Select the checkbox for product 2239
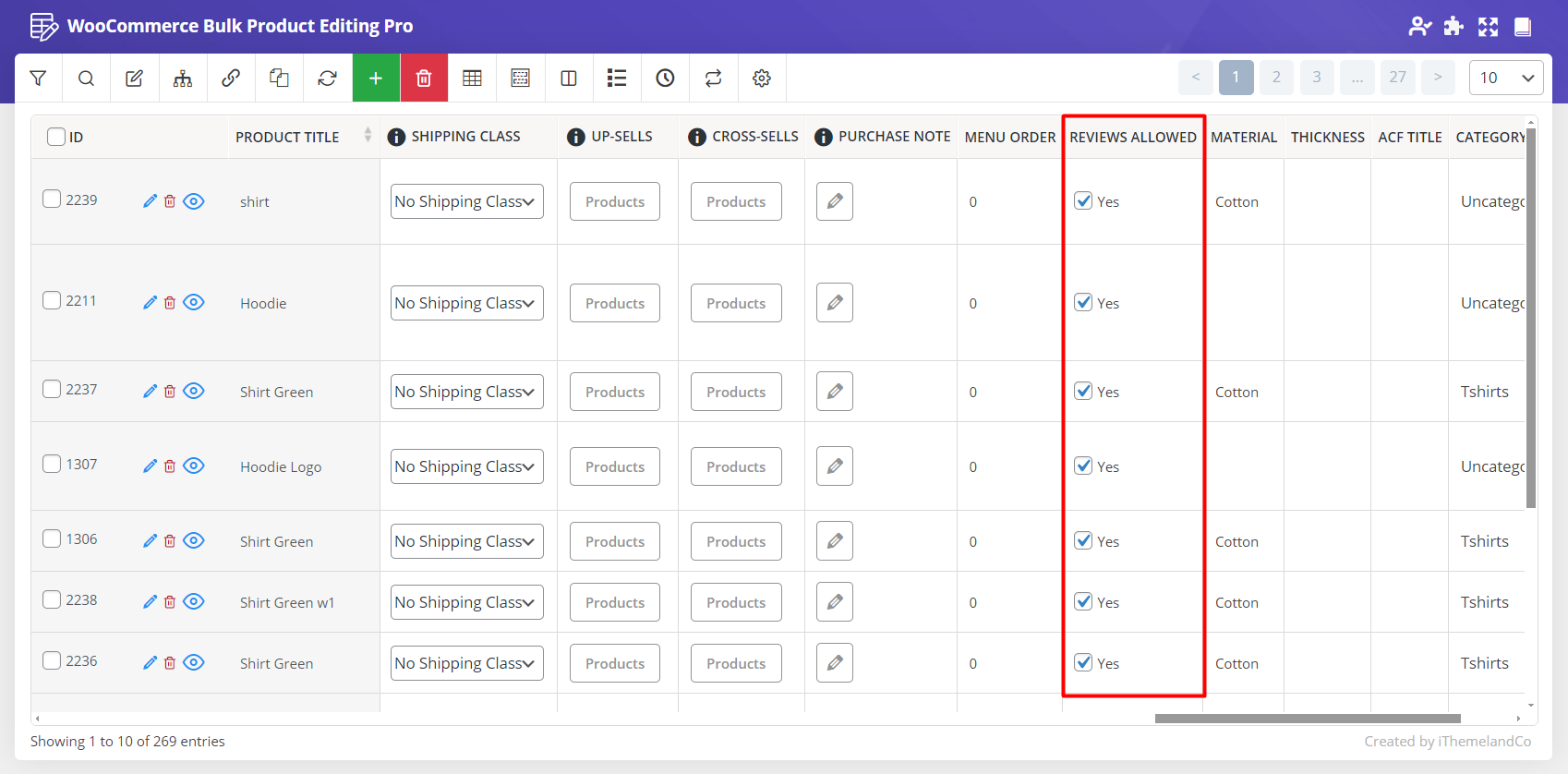This screenshot has height=774, width=1568. 53,200
